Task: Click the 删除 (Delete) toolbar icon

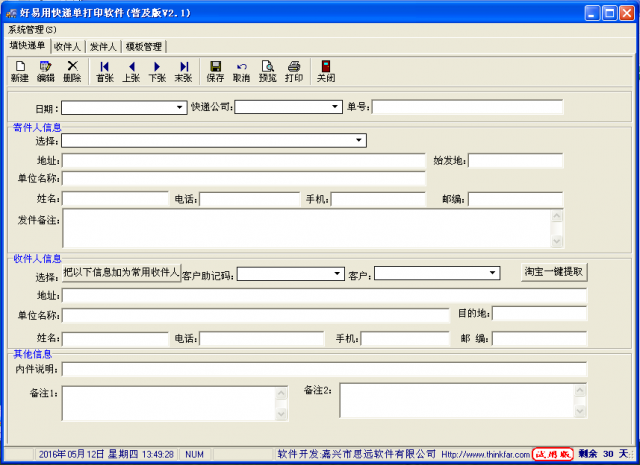Action: [72, 71]
